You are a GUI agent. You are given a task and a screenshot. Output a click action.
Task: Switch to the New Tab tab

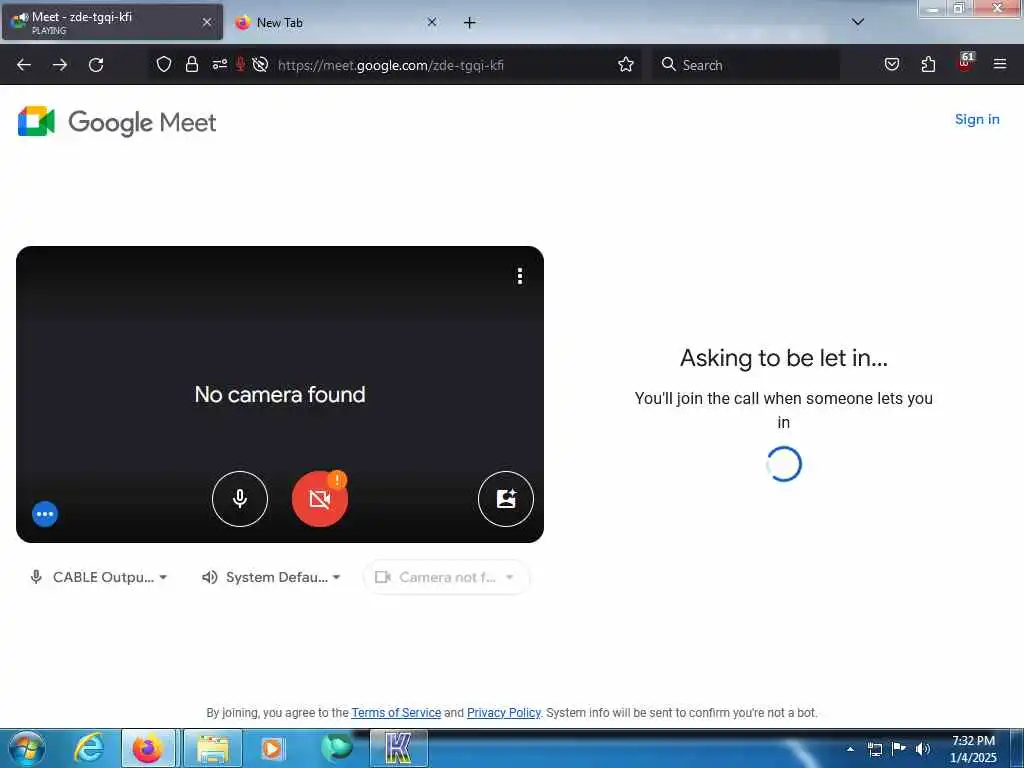pyautogui.click(x=335, y=22)
